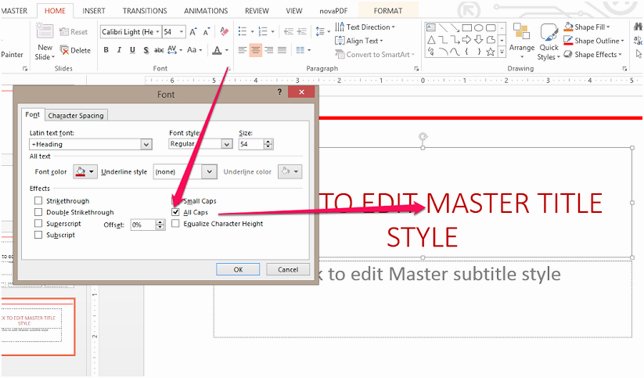Image resolution: width=644 pixels, height=378 pixels.
Task: Click the Offset percentage field
Action: [143, 225]
